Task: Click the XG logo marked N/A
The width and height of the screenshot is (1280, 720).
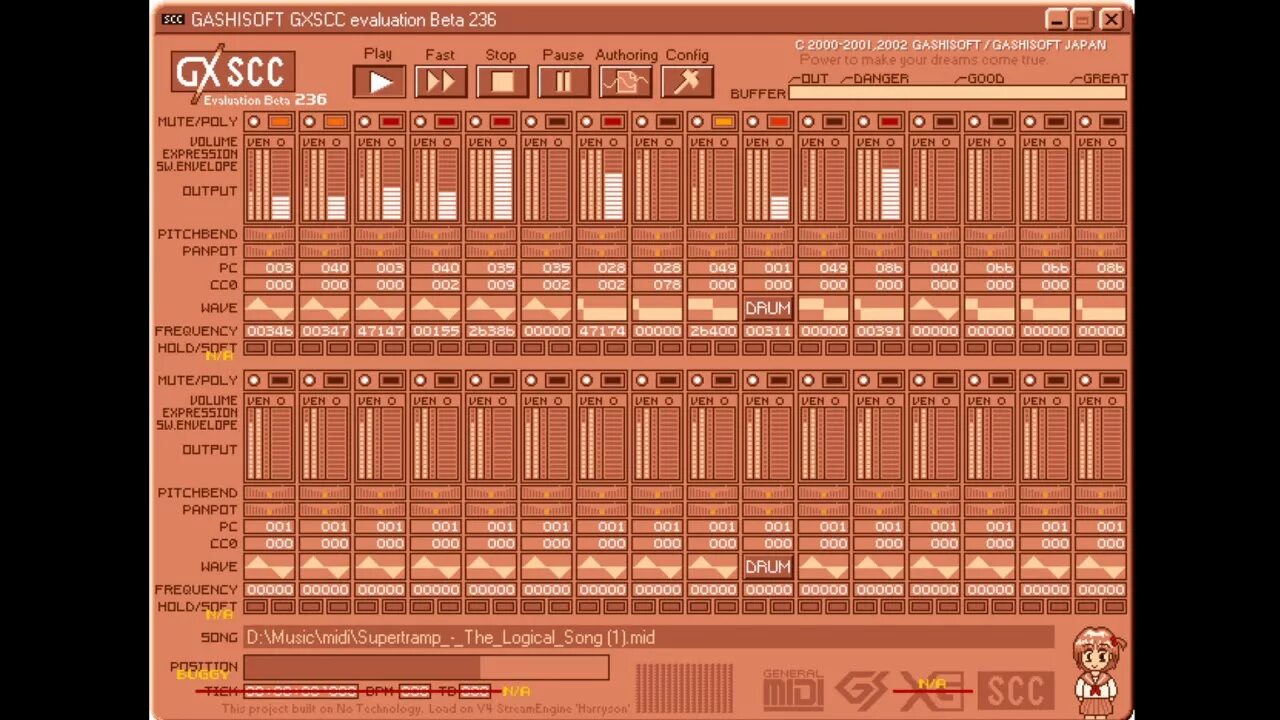Action: (x=932, y=689)
